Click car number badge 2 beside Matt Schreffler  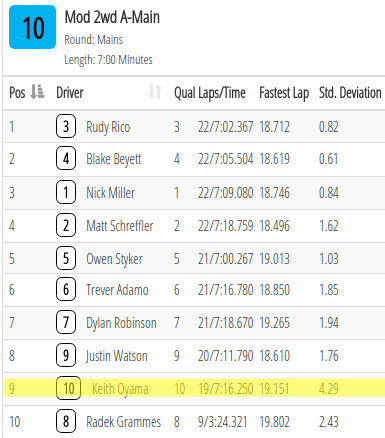66,225
